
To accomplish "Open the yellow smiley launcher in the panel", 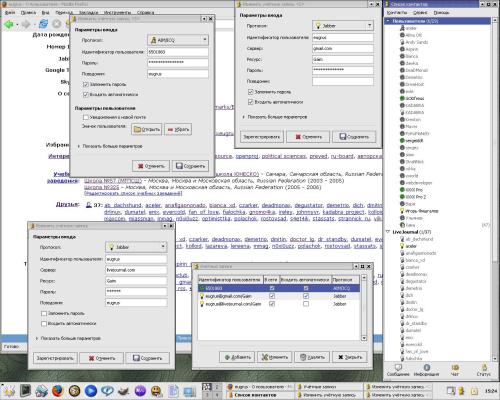I will coord(156,391).
